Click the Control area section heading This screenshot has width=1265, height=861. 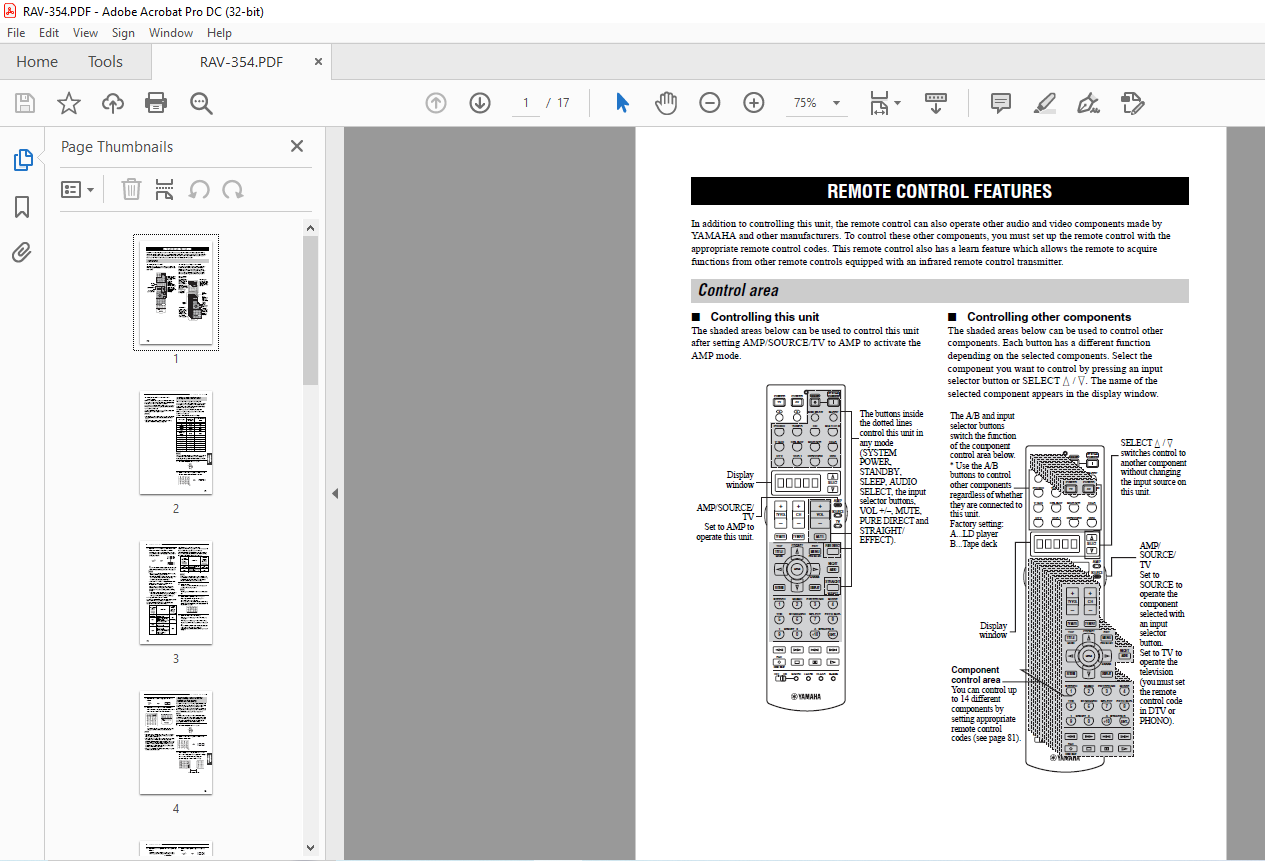coord(738,291)
